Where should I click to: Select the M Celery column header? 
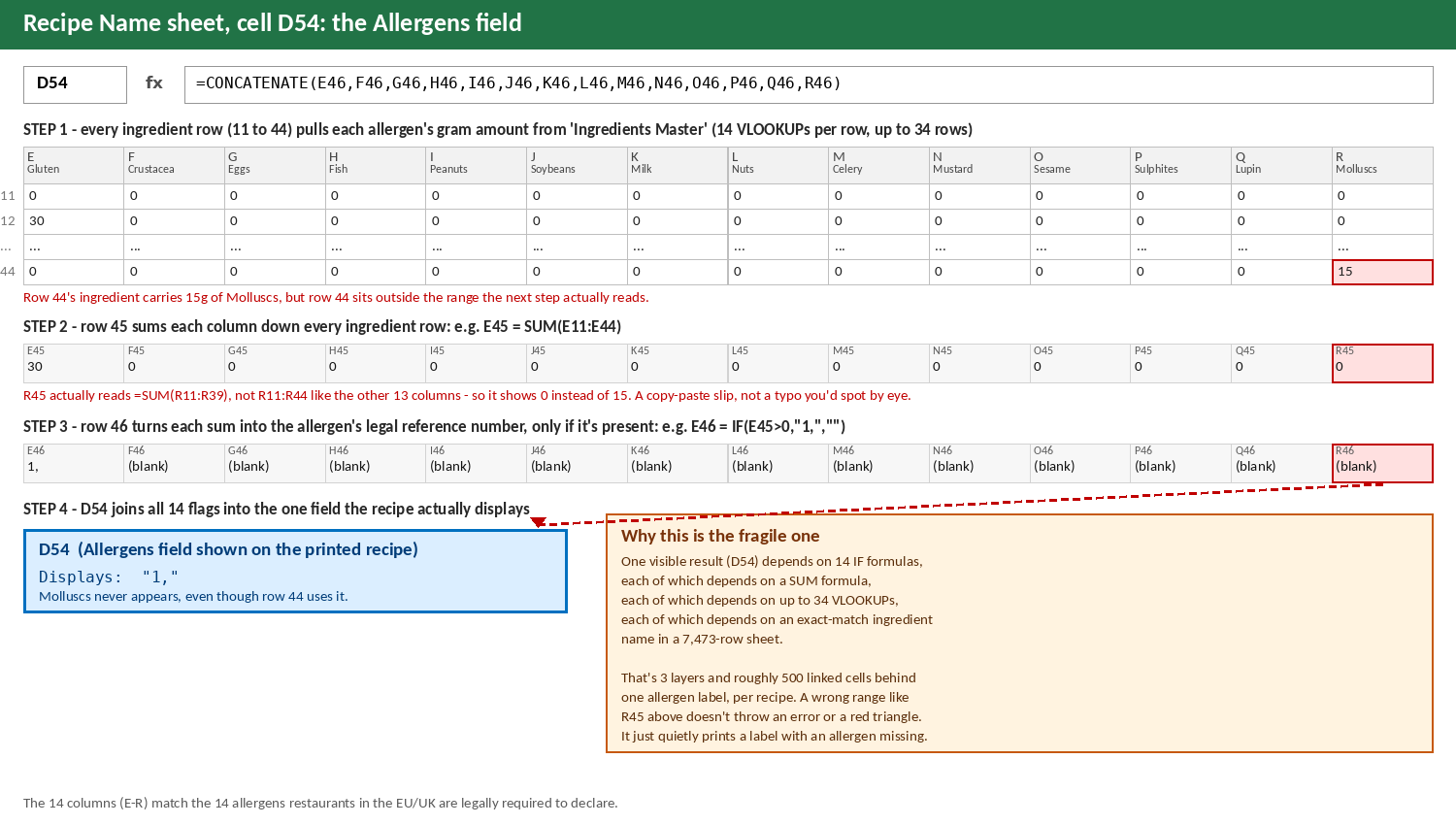879,165
